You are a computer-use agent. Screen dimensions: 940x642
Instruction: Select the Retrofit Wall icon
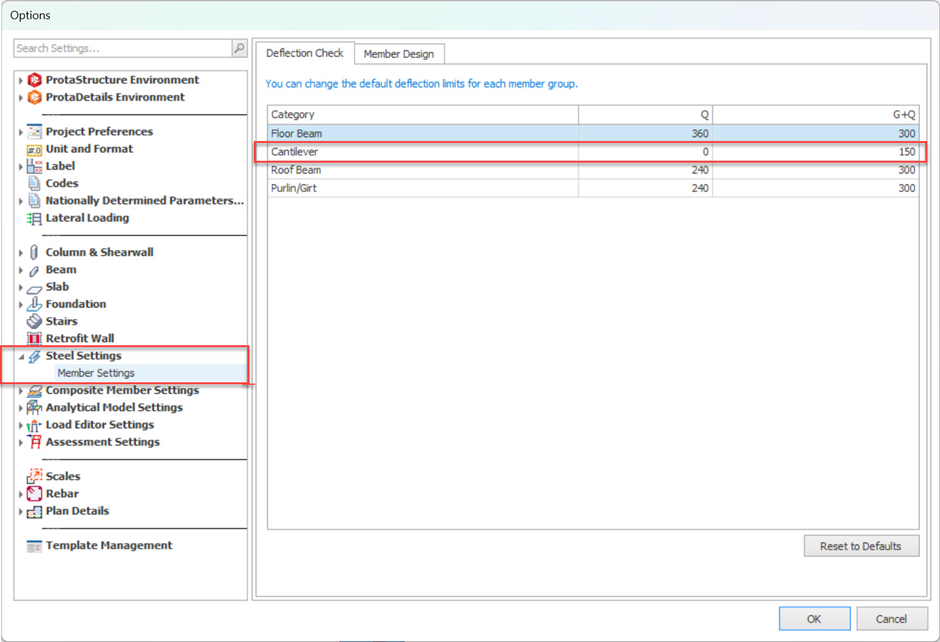(34, 339)
